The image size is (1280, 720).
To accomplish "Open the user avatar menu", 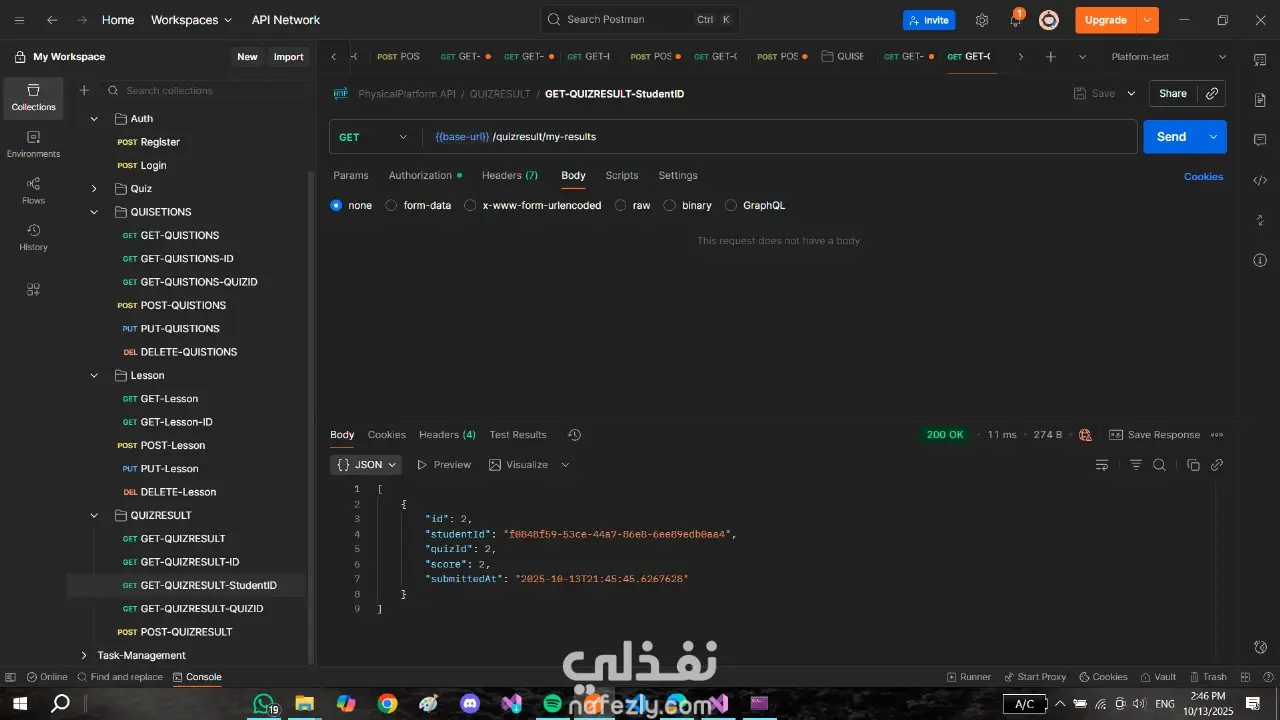I will click(1049, 20).
